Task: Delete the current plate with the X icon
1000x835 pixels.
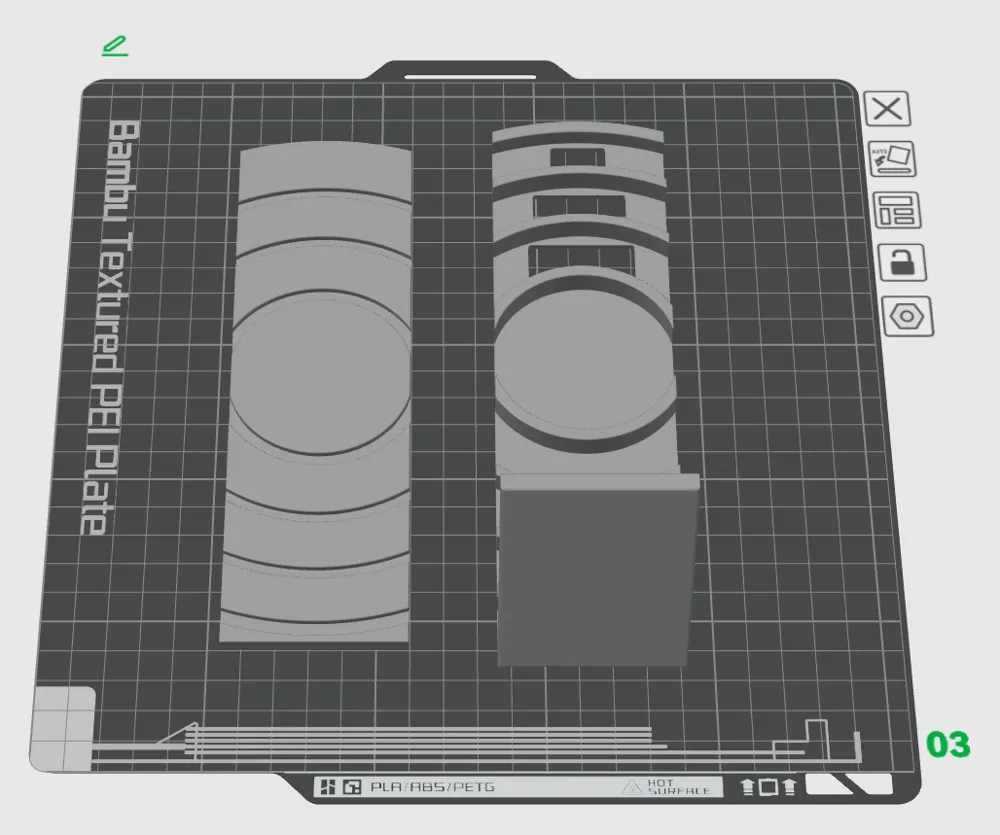Action: click(889, 110)
